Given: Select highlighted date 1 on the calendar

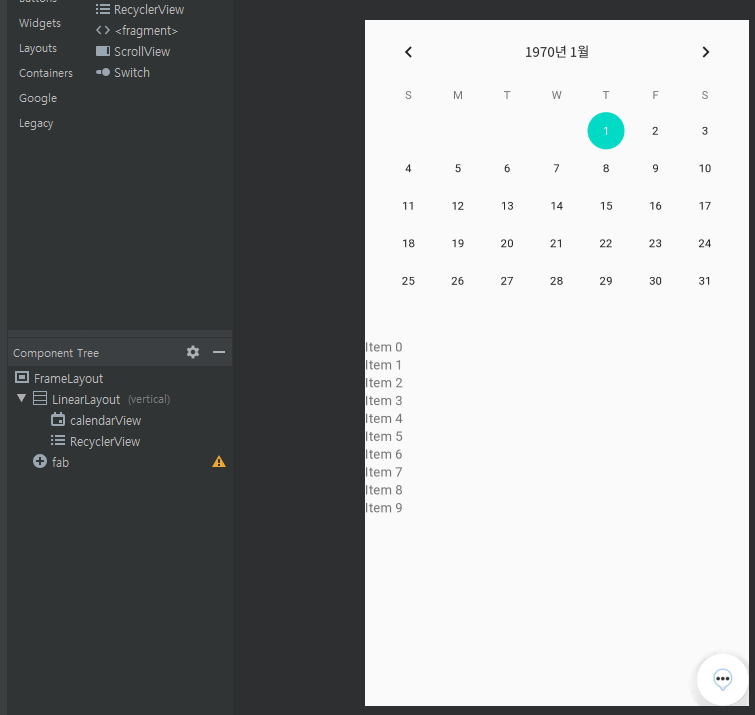Looking at the screenshot, I should [x=606, y=130].
